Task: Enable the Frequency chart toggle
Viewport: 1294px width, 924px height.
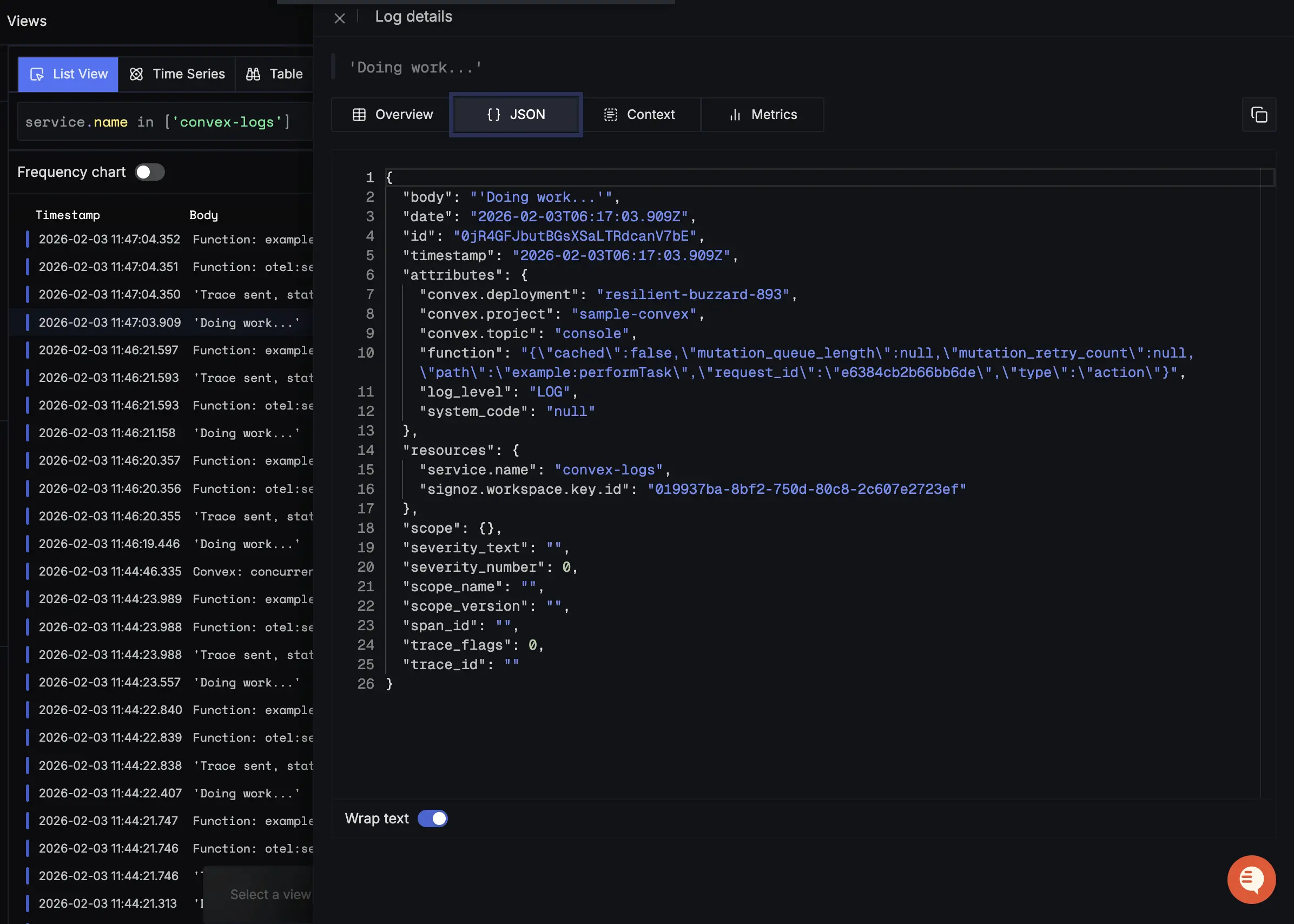Action: 150,172
